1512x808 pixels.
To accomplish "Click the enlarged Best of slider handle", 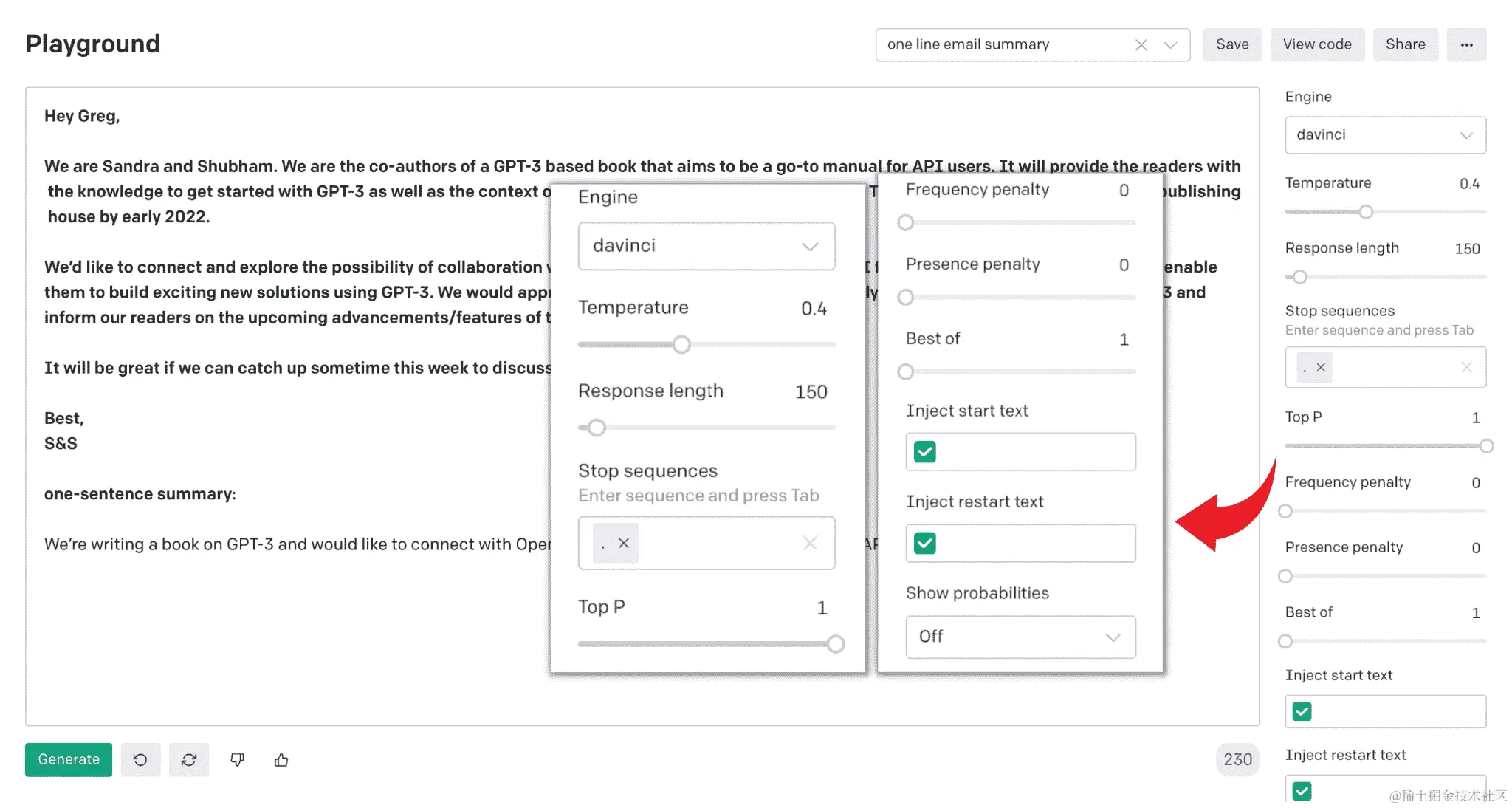I will pyautogui.click(x=906, y=372).
